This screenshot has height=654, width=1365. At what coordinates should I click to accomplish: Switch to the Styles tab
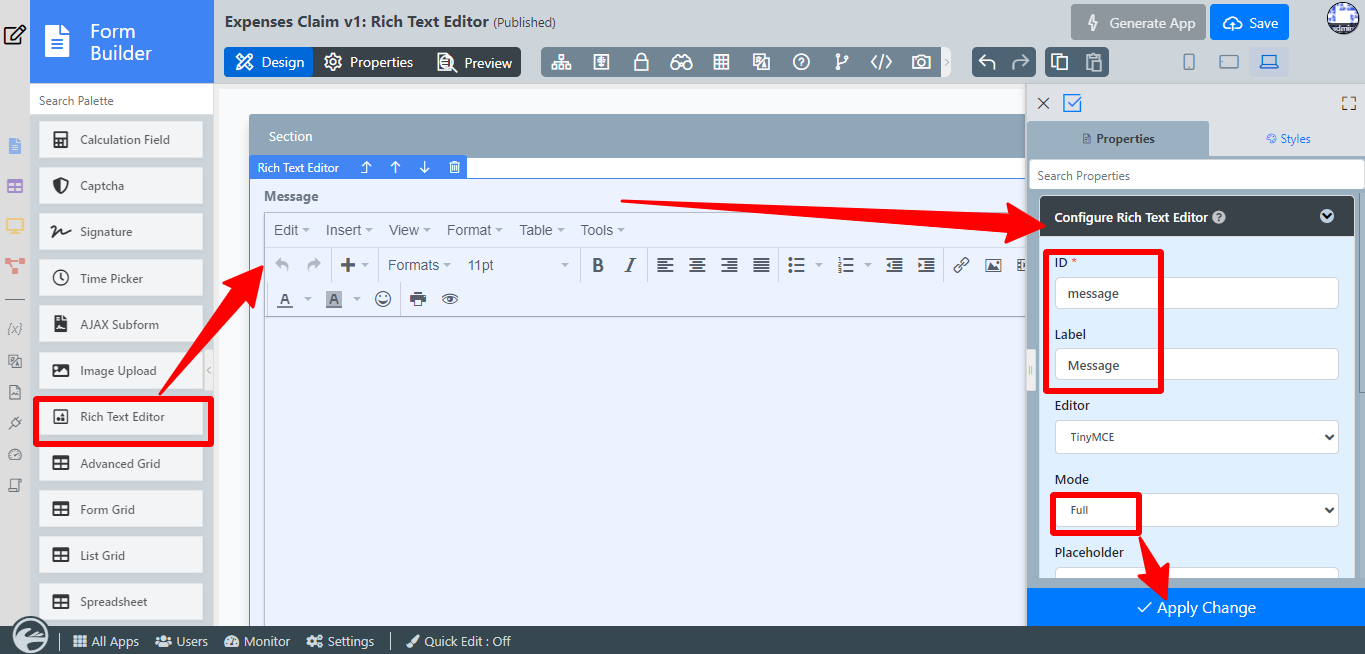coord(1287,139)
